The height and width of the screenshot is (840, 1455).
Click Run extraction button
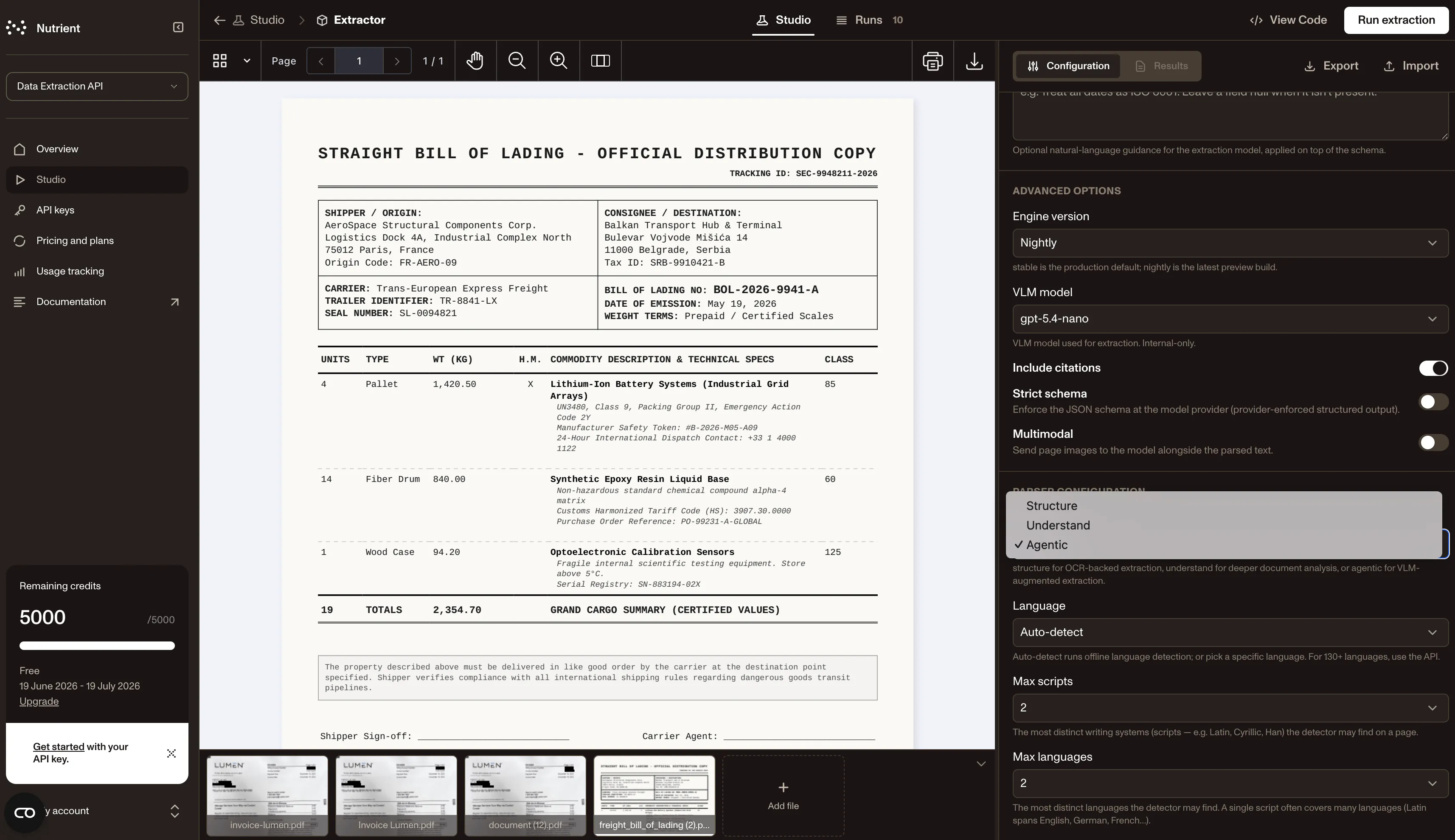tap(1396, 20)
